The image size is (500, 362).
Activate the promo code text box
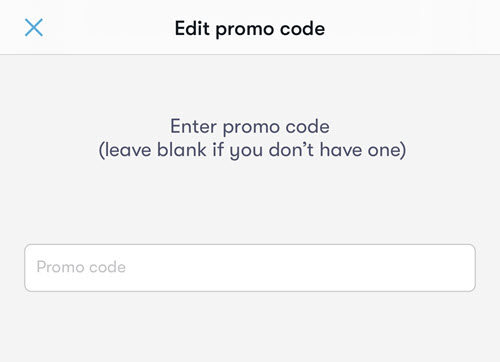[250, 268]
